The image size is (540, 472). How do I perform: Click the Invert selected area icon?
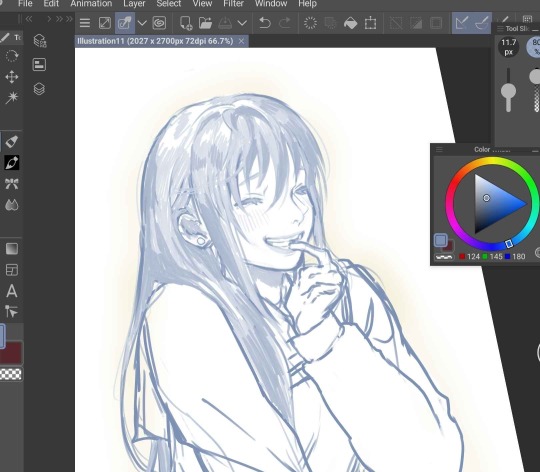click(416, 23)
